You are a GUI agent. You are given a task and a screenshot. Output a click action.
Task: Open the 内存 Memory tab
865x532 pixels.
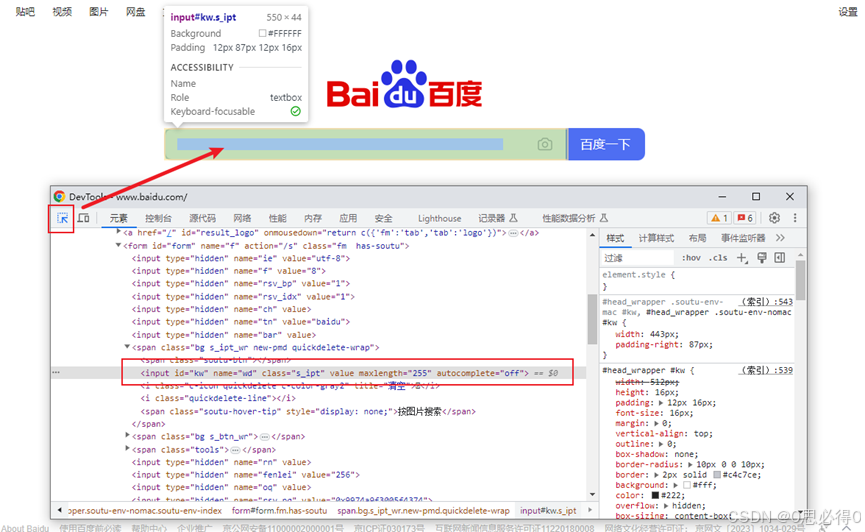(313, 218)
